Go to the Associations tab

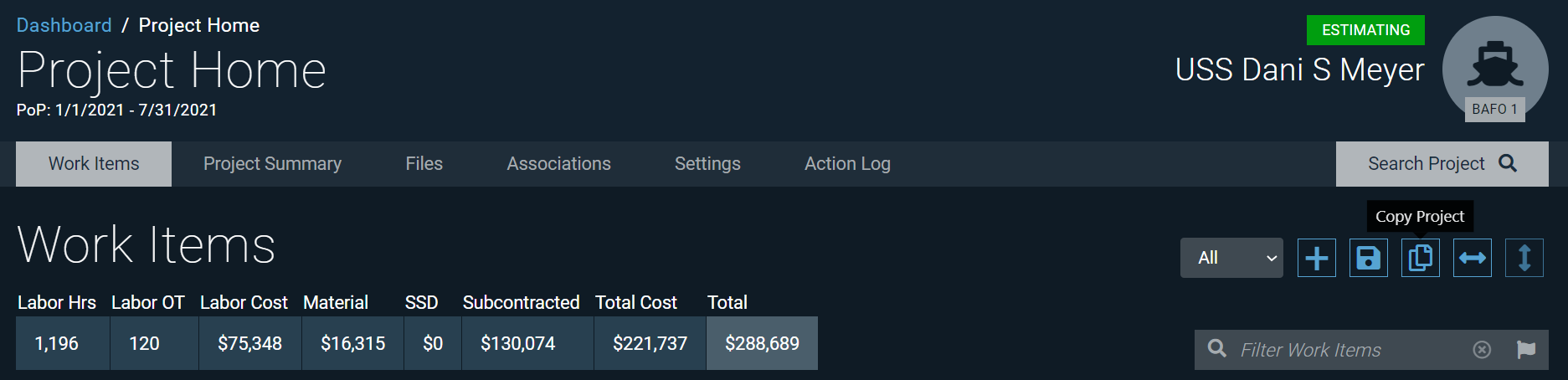[x=558, y=164]
